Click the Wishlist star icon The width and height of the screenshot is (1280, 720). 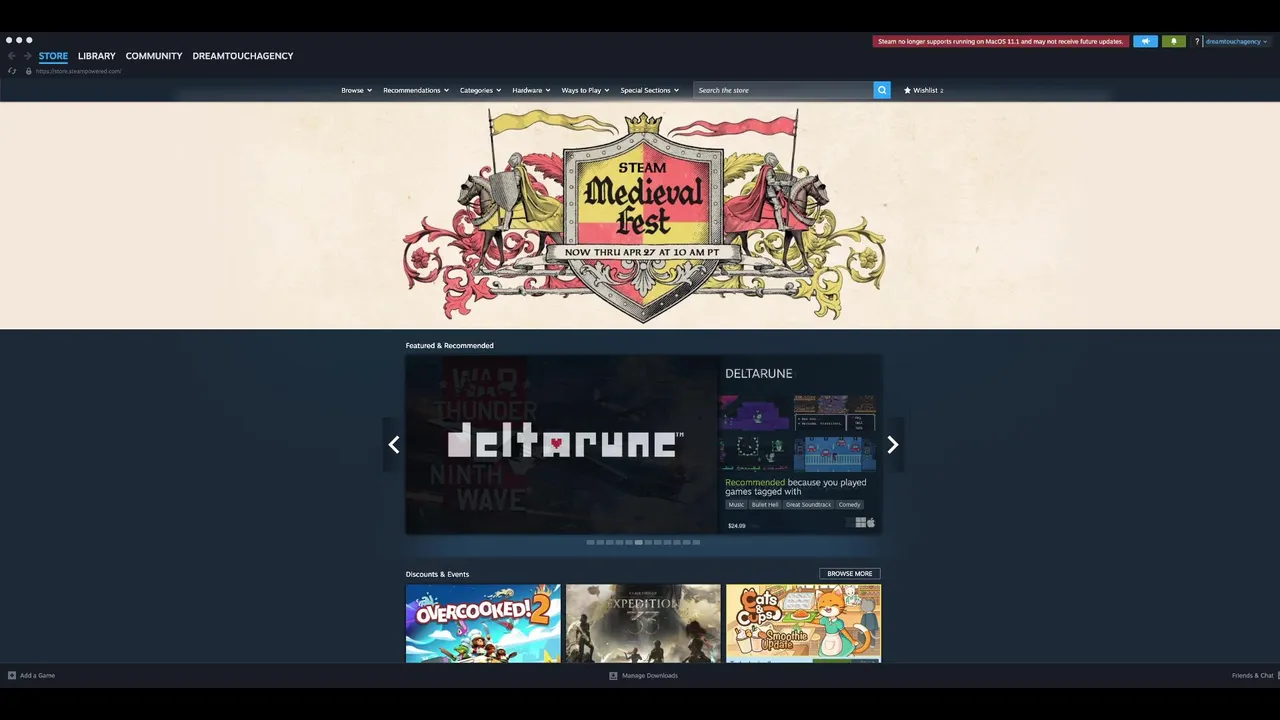(x=907, y=90)
